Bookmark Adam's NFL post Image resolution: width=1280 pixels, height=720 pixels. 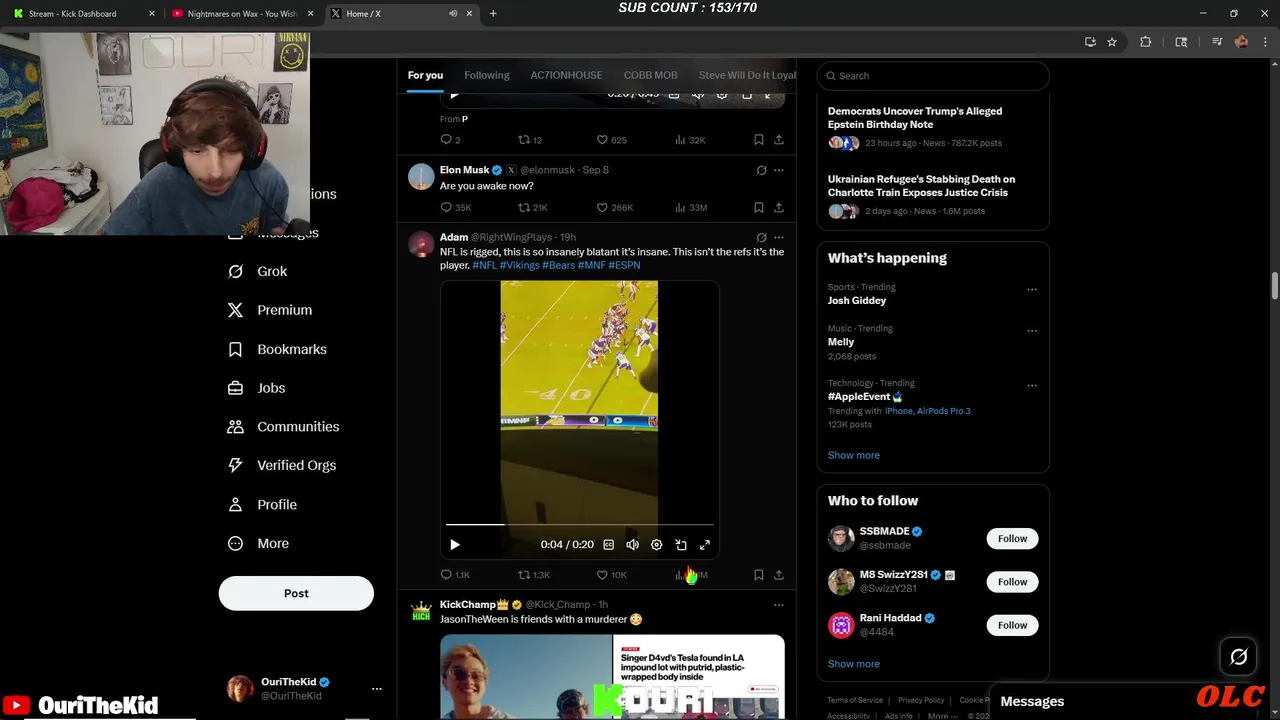pyautogui.click(x=759, y=575)
